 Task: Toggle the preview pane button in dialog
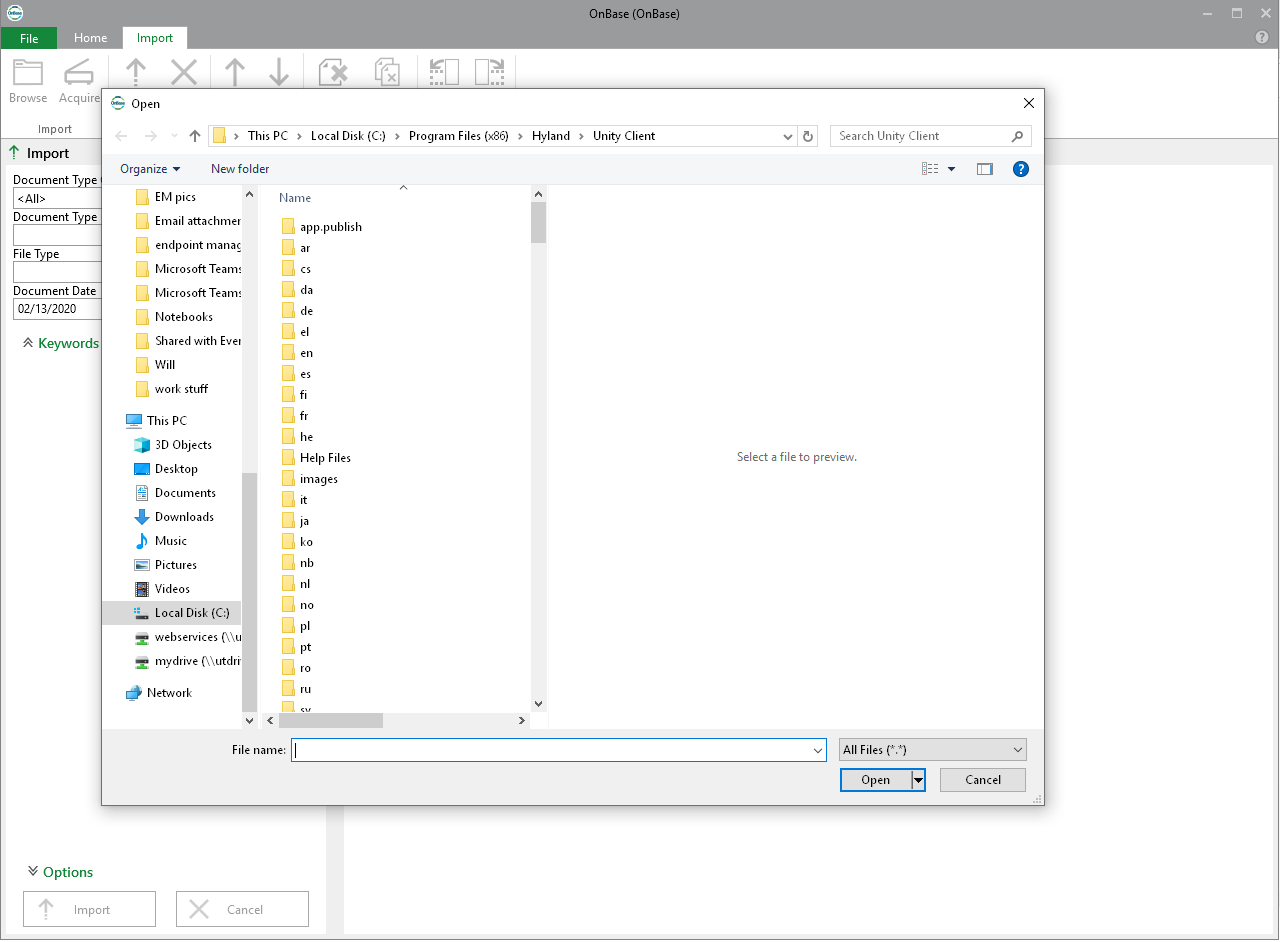pos(985,169)
